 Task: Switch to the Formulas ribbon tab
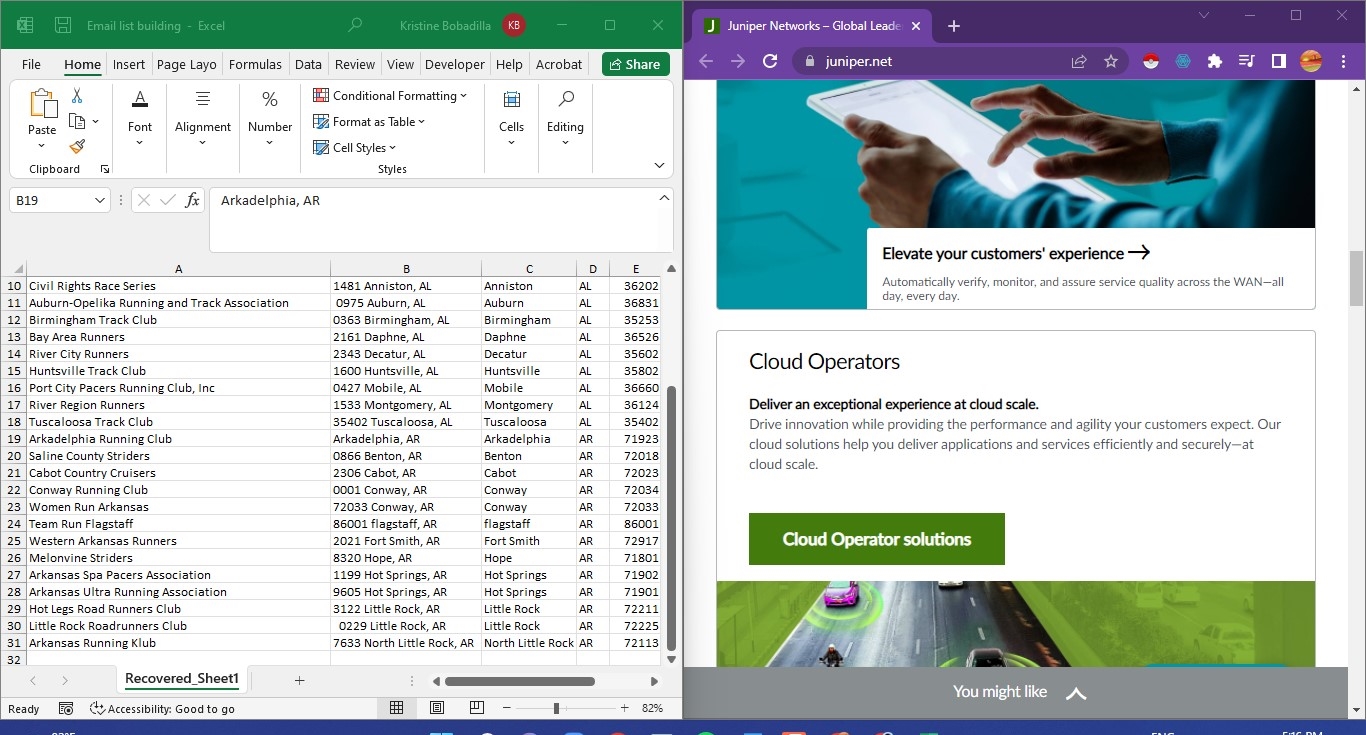255,64
